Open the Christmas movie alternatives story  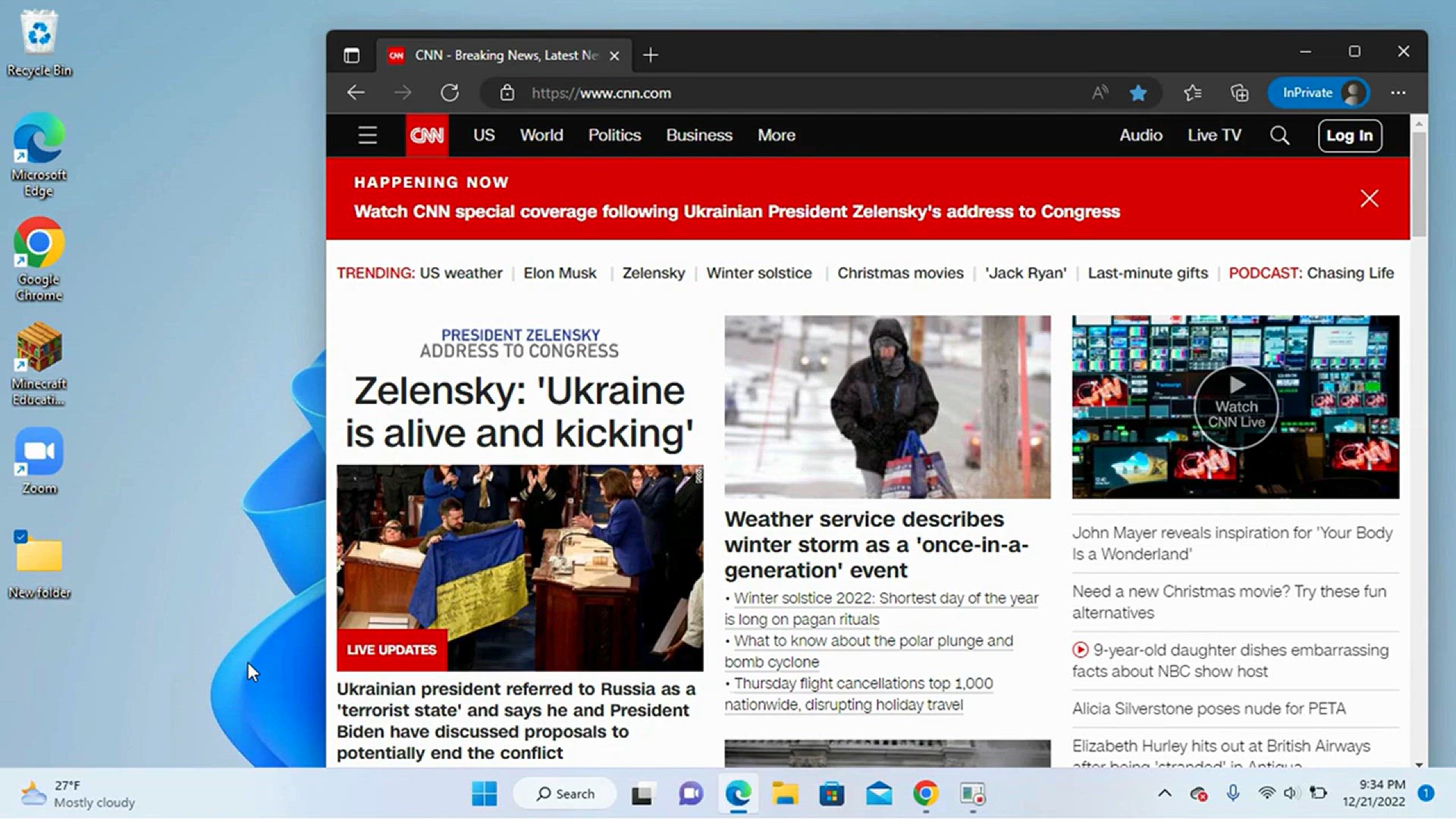pyautogui.click(x=1229, y=602)
